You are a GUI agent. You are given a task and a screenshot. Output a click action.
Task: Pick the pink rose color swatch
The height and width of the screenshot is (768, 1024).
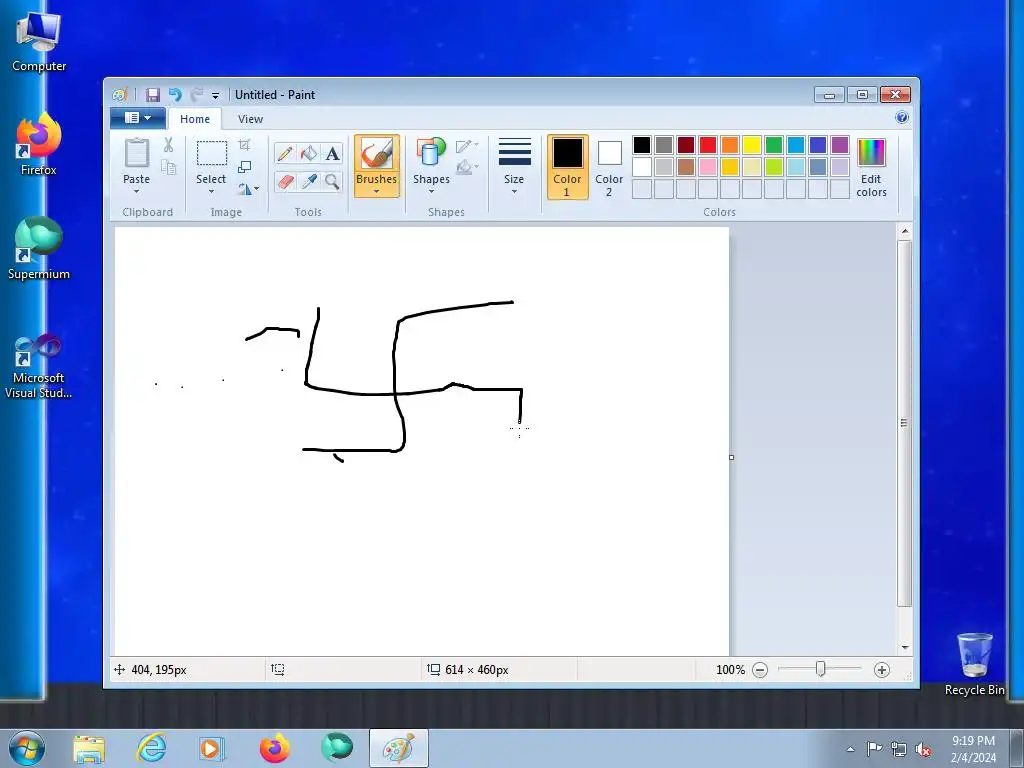pyautogui.click(x=708, y=167)
